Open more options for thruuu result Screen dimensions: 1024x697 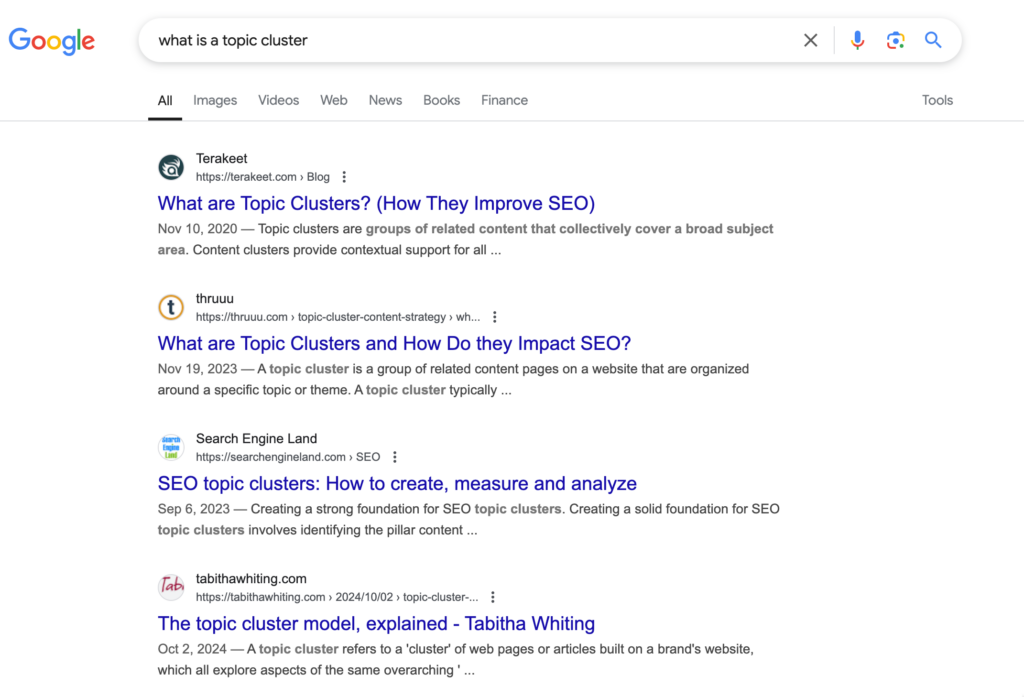pyautogui.click(x=494, y=317)
